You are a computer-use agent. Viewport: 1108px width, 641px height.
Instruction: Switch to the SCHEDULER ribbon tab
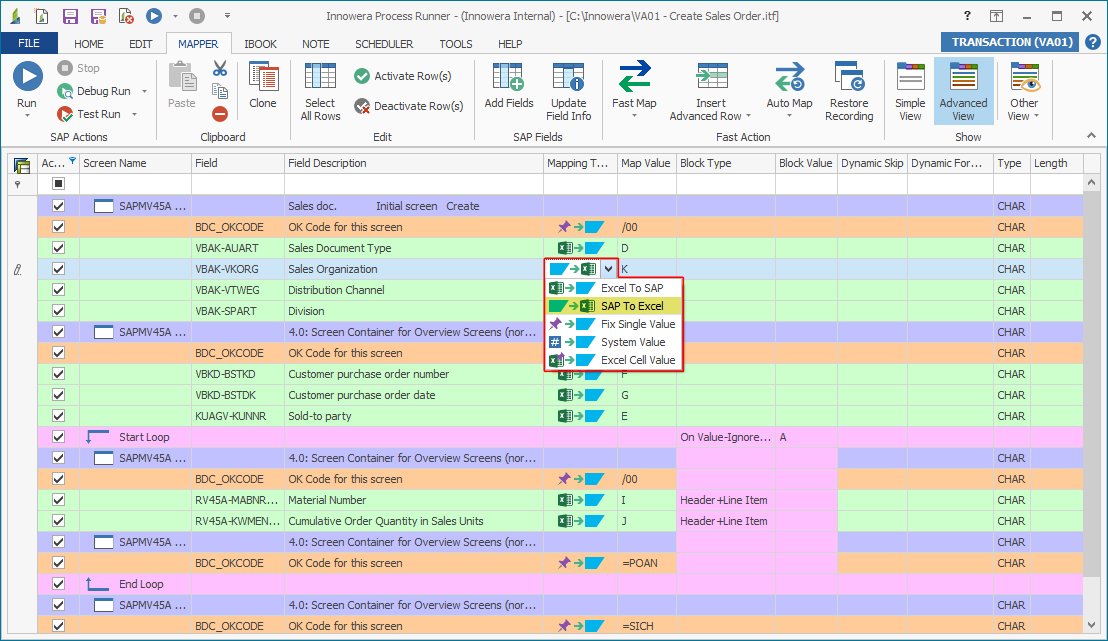pyautogui.click(x=385, y=43)
